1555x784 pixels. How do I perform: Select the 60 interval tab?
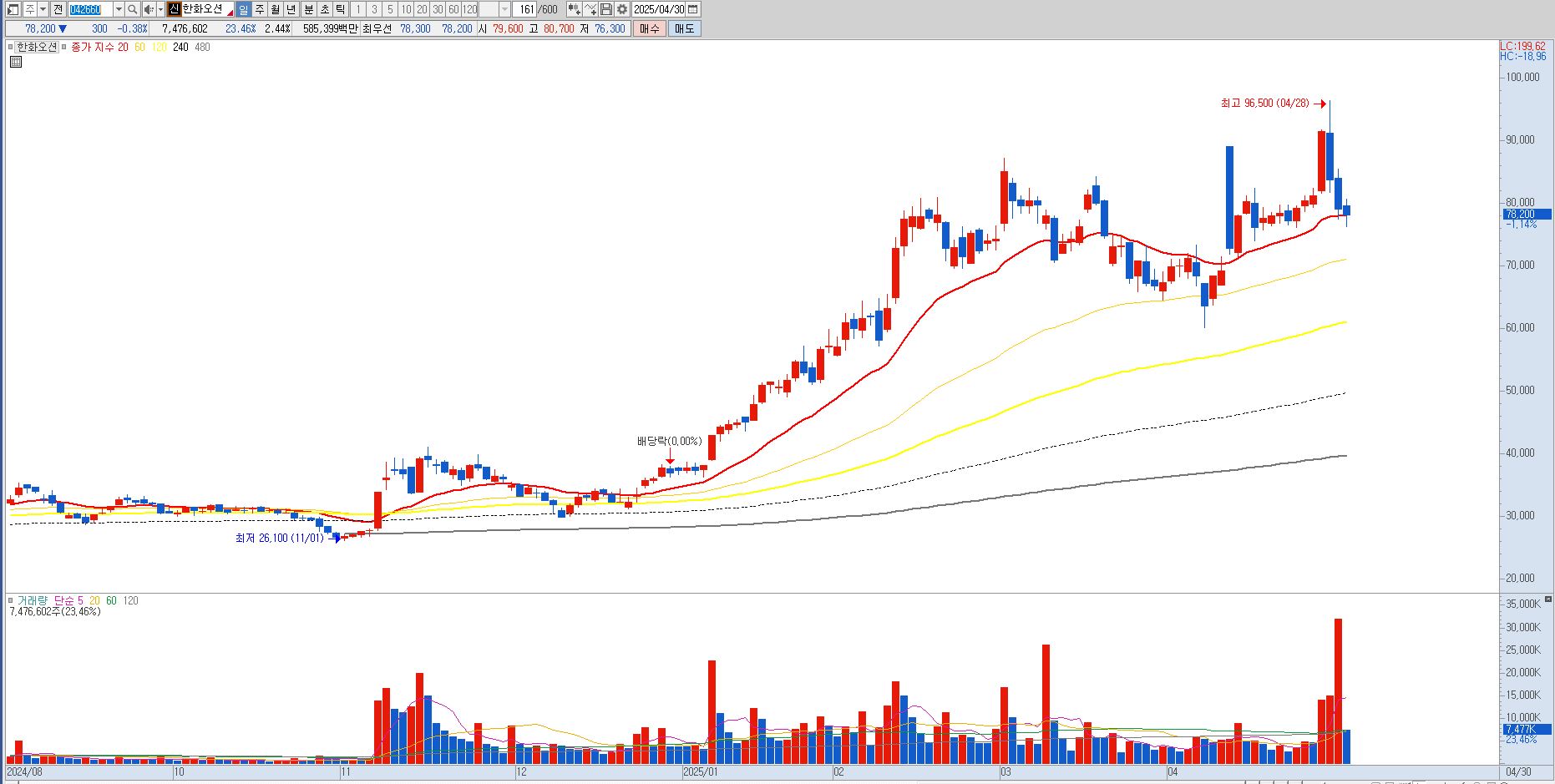pos(453,9)
